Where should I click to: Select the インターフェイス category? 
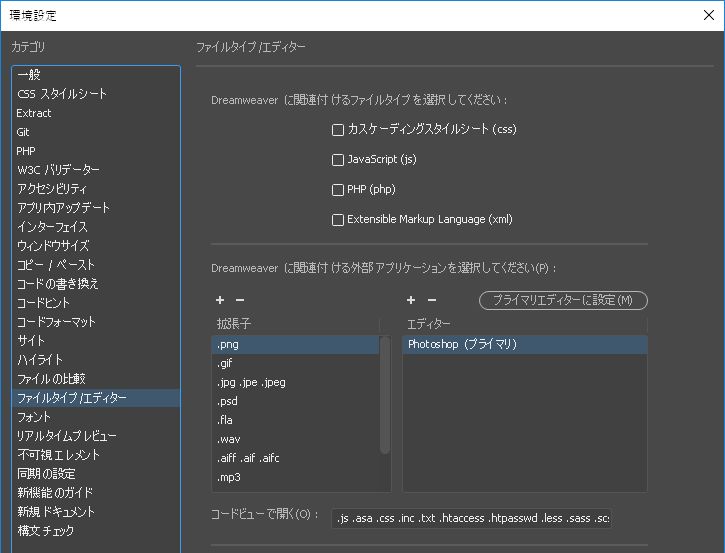tap(96, 227)
